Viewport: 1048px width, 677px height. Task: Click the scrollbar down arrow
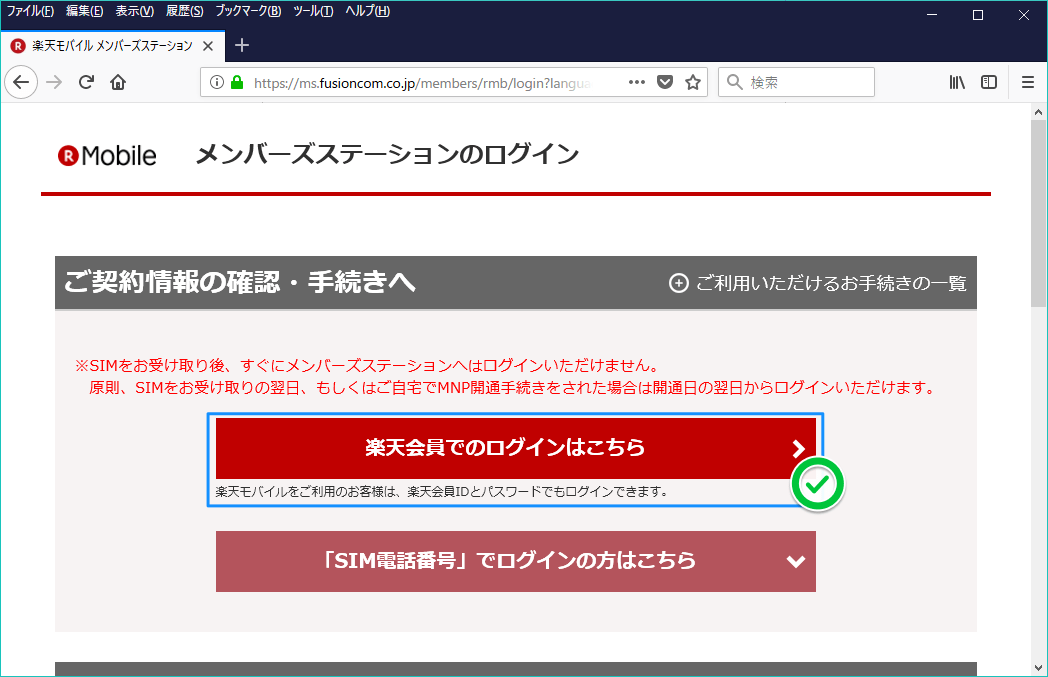click(1038, 668)
